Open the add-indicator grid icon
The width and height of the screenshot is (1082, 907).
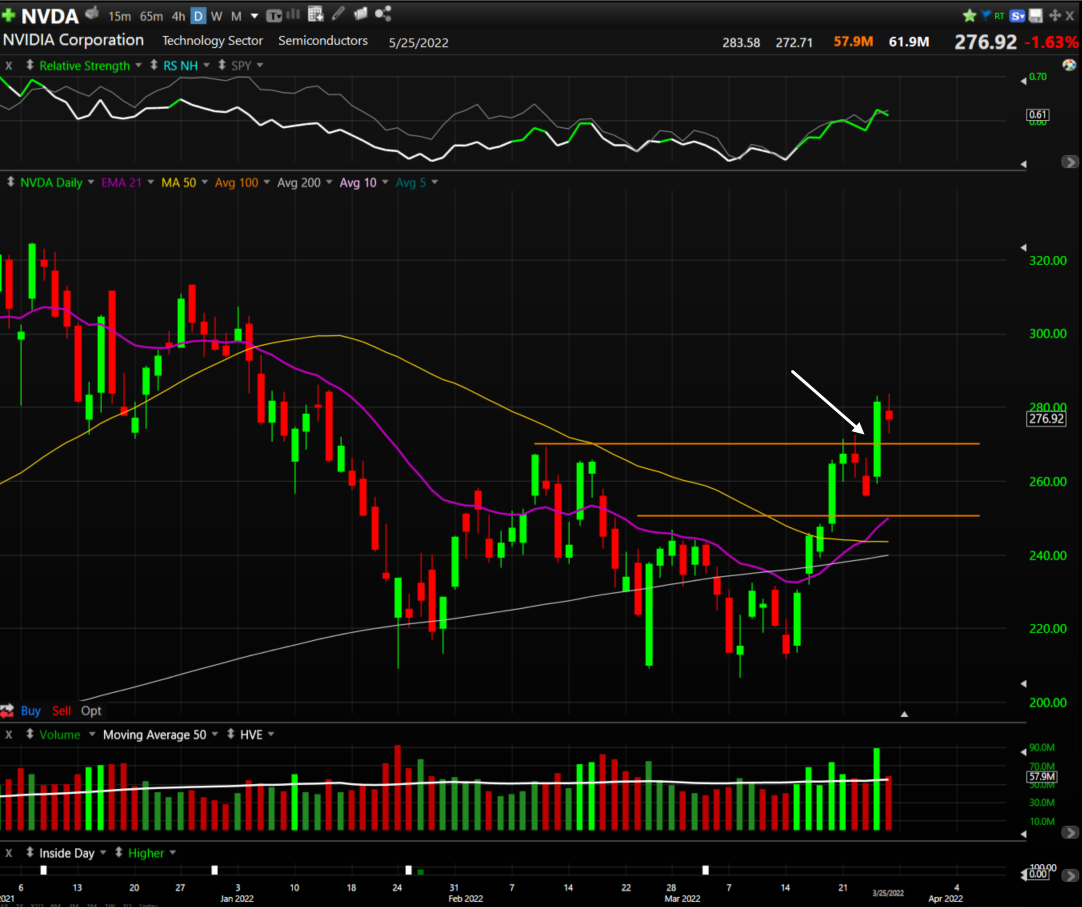315,14
